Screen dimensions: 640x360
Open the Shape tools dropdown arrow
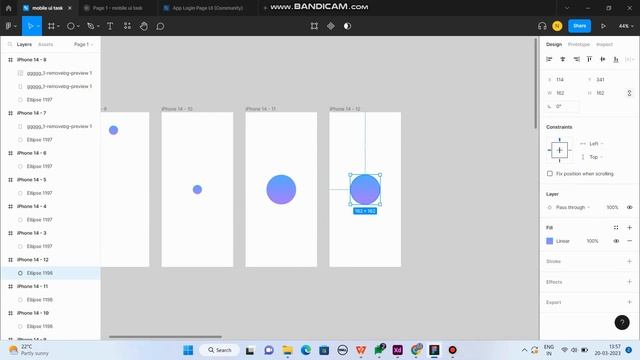(78, 26)
